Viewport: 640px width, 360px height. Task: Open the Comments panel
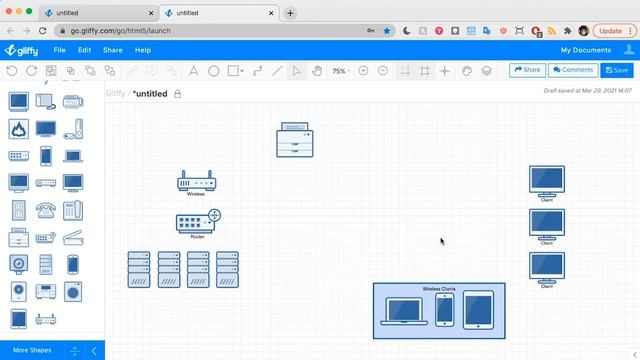click(573, 70)
